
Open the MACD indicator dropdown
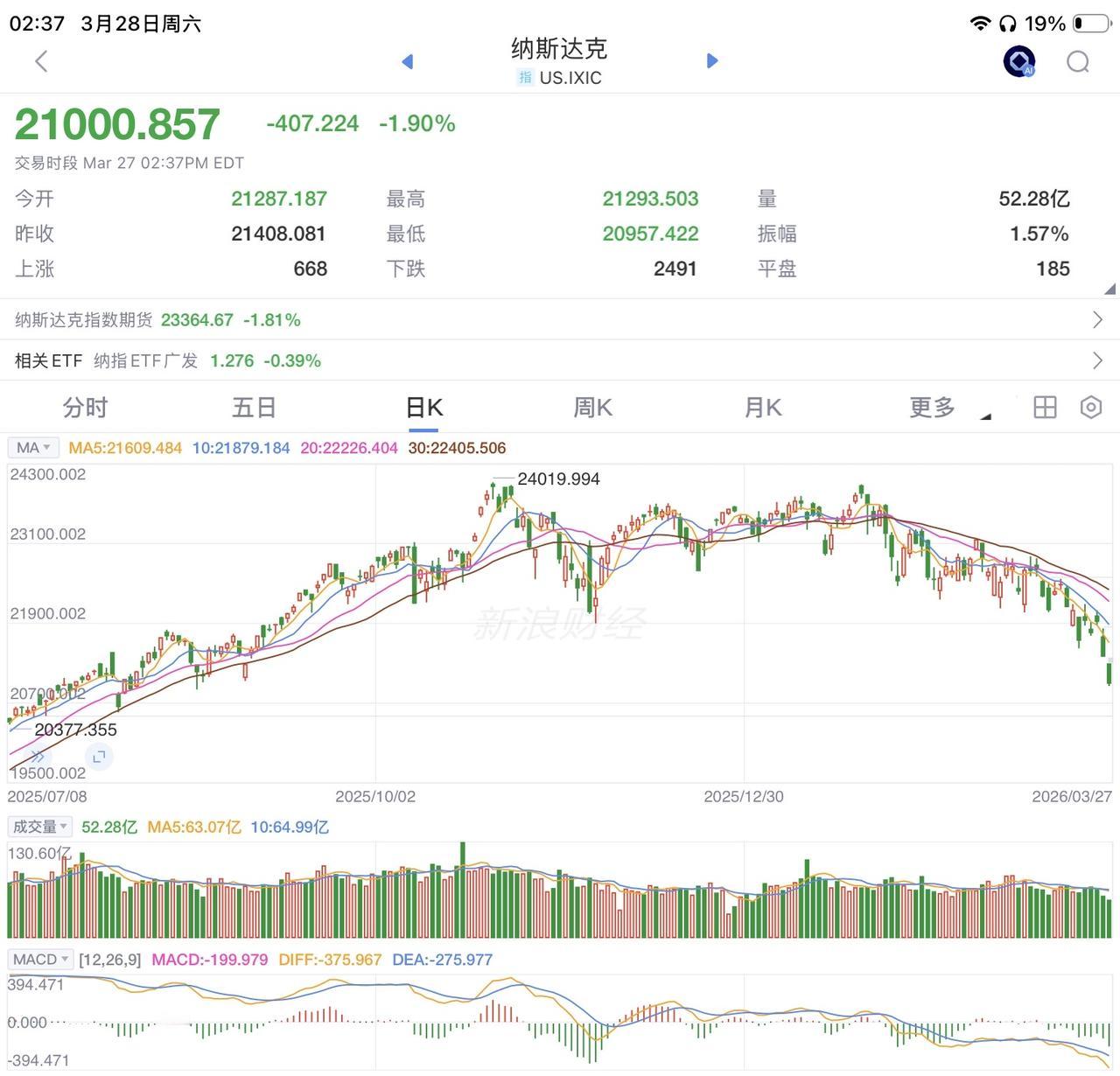point(41,960)
